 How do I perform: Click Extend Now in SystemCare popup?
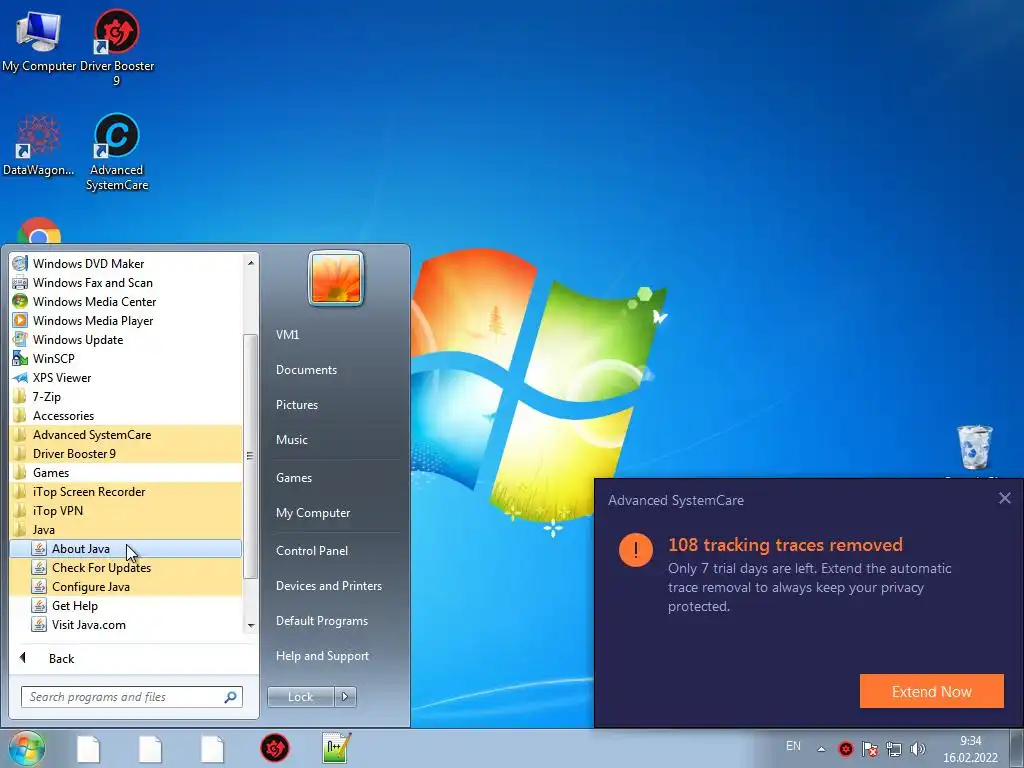coord(931,692)
